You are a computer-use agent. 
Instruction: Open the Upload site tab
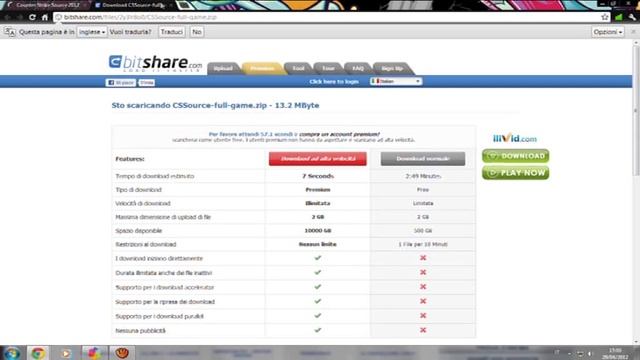pyautogui.click(x=223, y=68)
